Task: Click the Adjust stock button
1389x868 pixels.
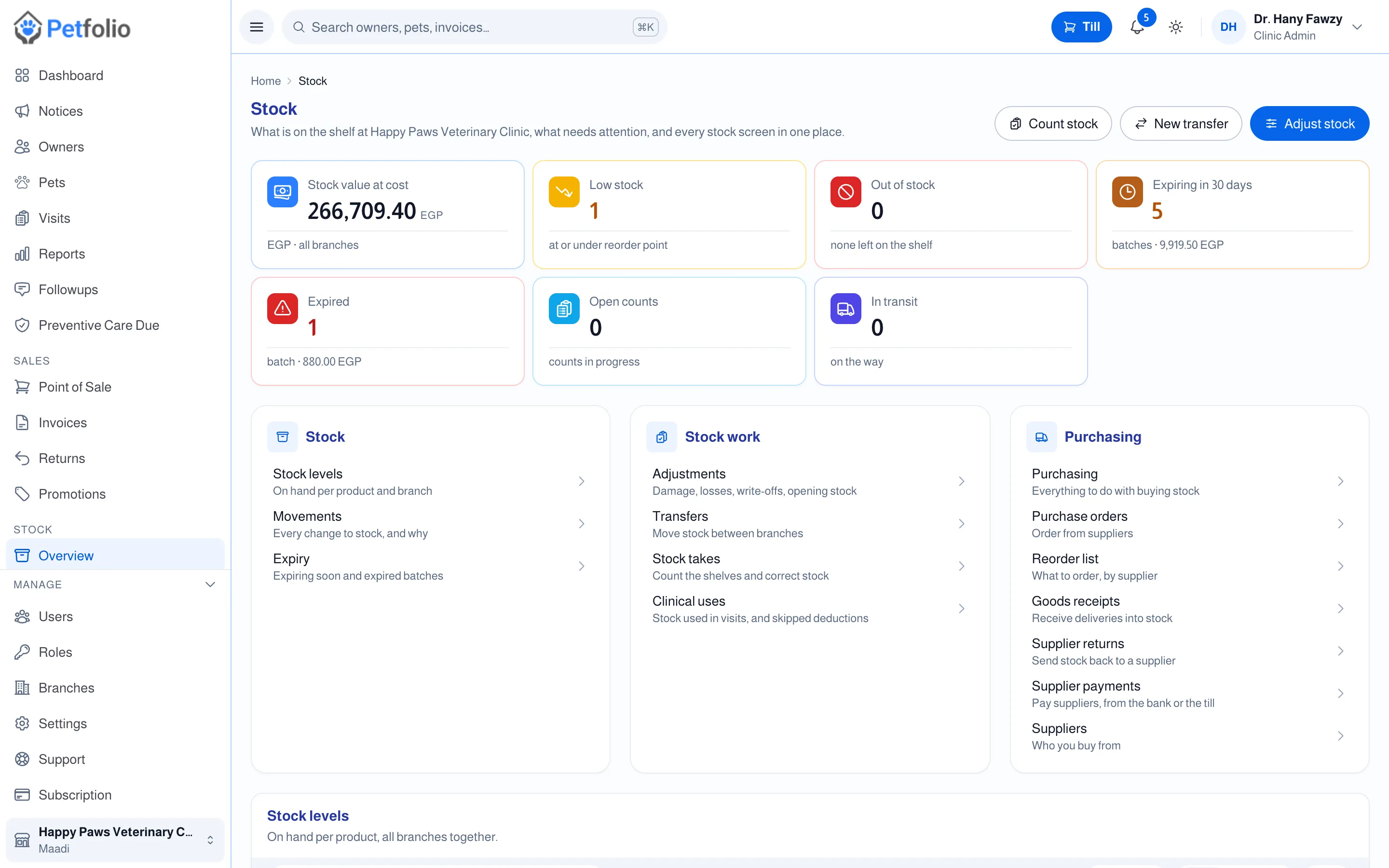Action: 1309,123
